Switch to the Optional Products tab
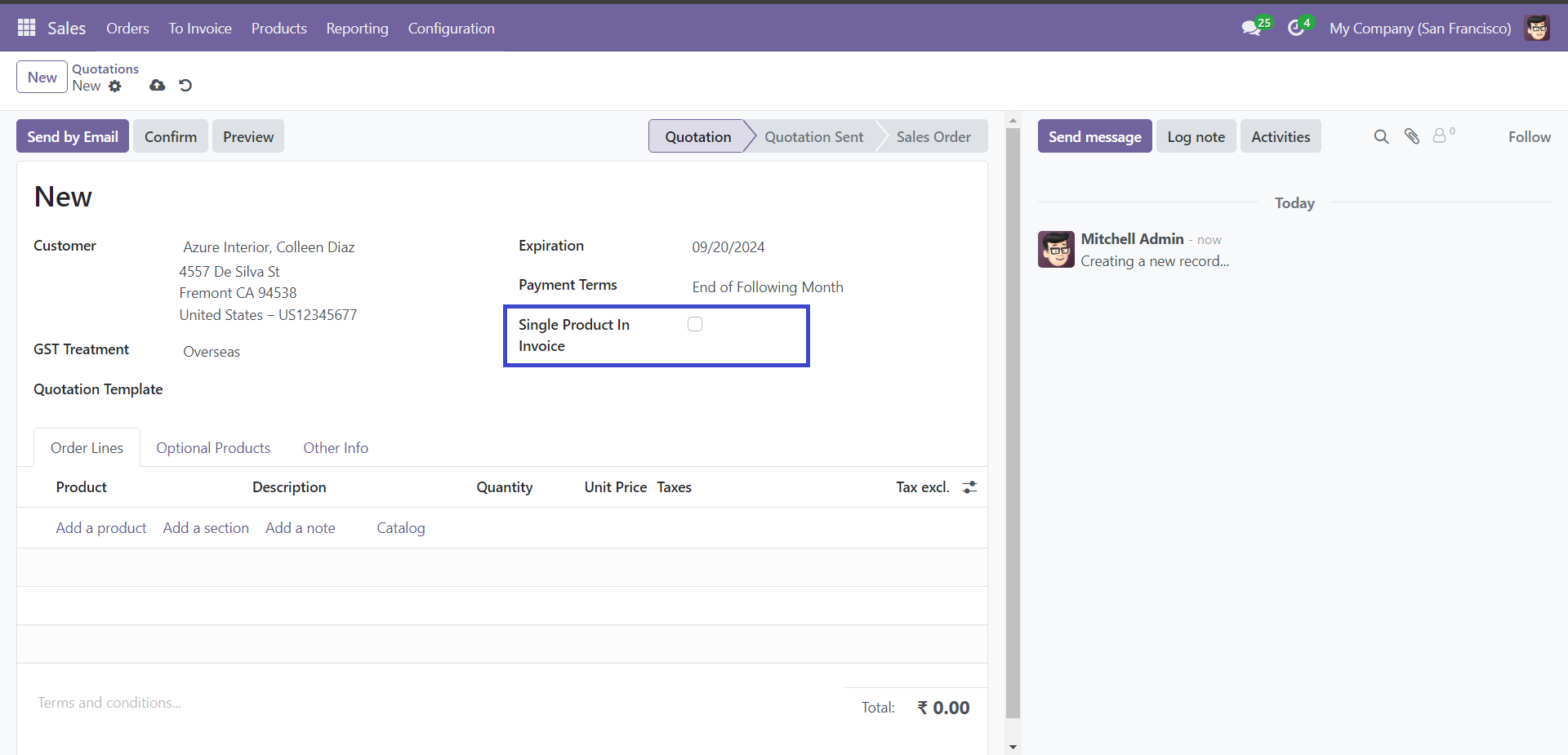 tap(213, 448)
